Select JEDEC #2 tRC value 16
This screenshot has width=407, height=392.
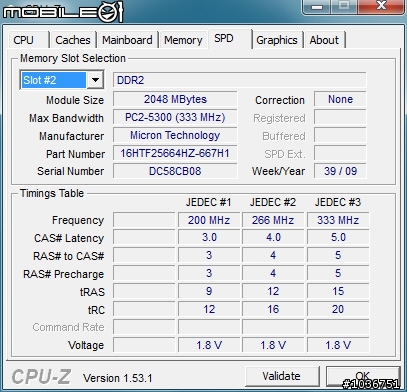click(x=273, y=309)
